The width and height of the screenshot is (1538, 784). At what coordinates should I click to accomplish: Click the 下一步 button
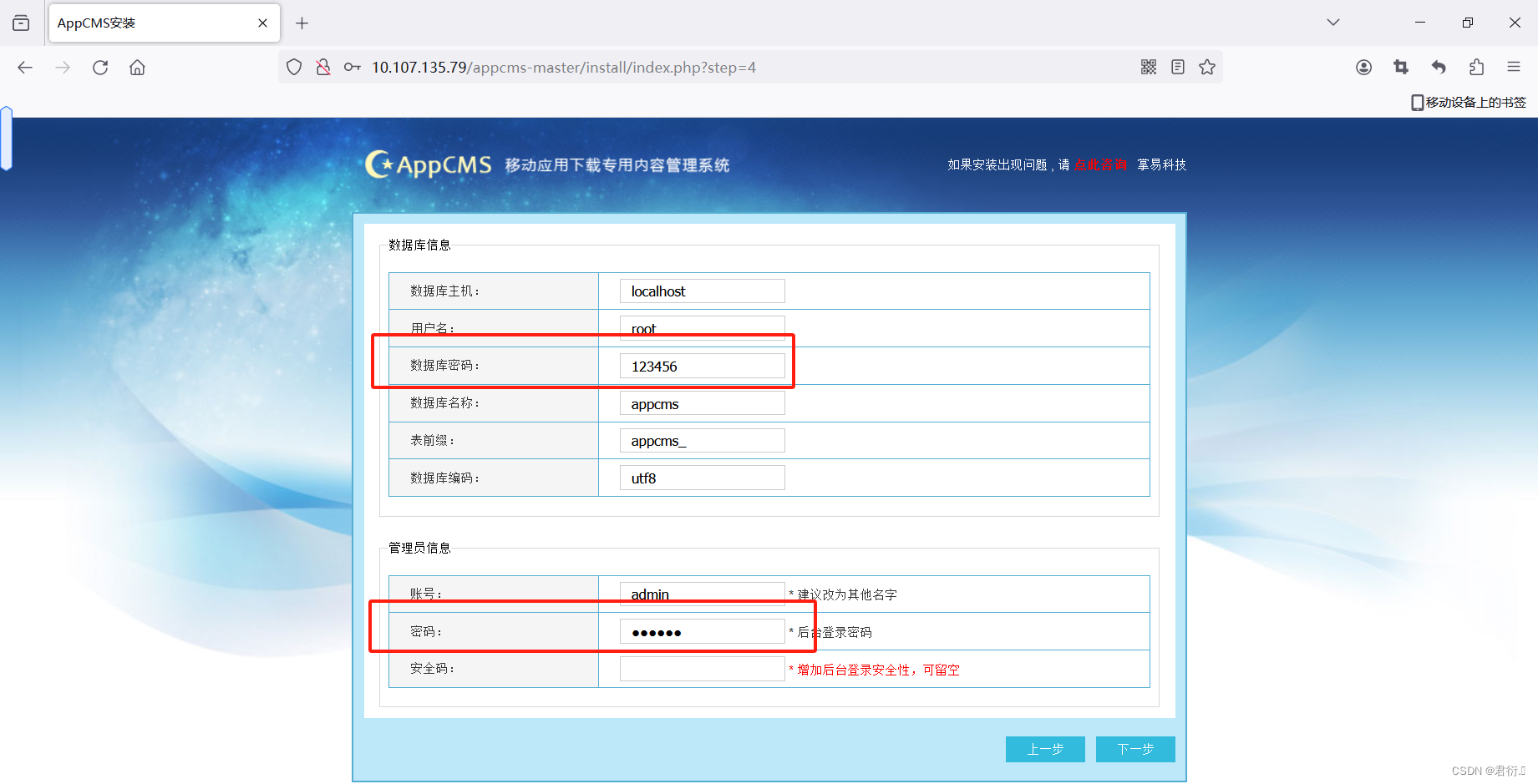[1135, 749]
